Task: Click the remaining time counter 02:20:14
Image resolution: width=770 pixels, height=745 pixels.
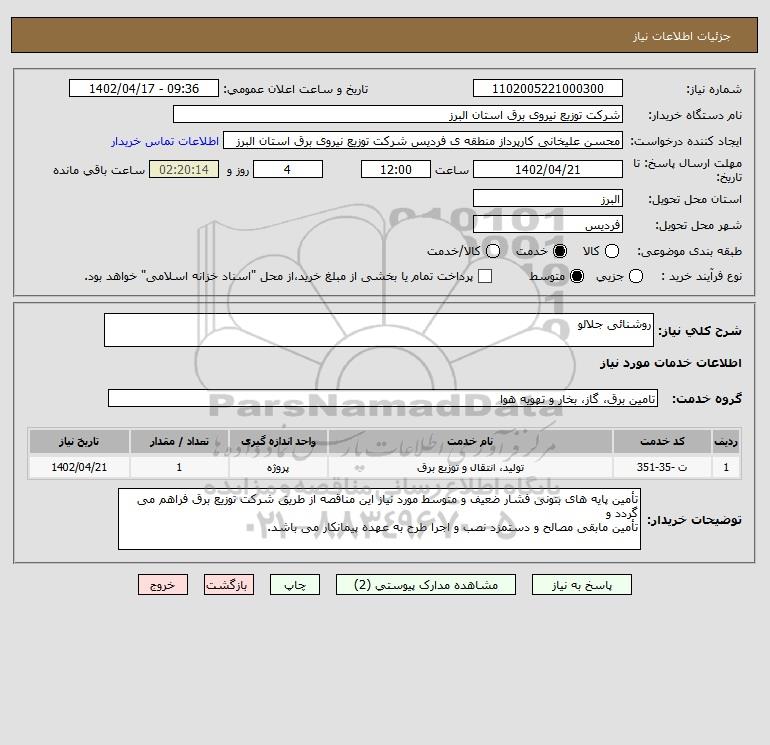Action: [184, 169]
